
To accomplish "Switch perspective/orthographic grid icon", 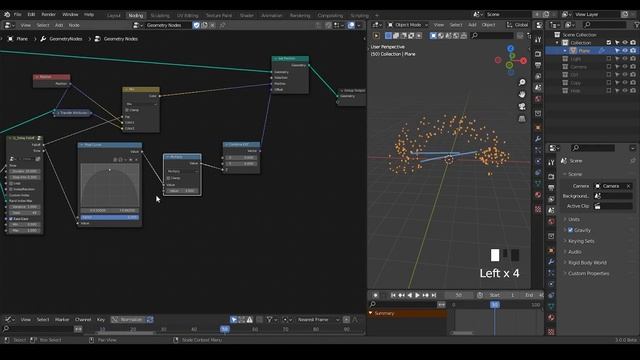I will [x=522, y=119].
